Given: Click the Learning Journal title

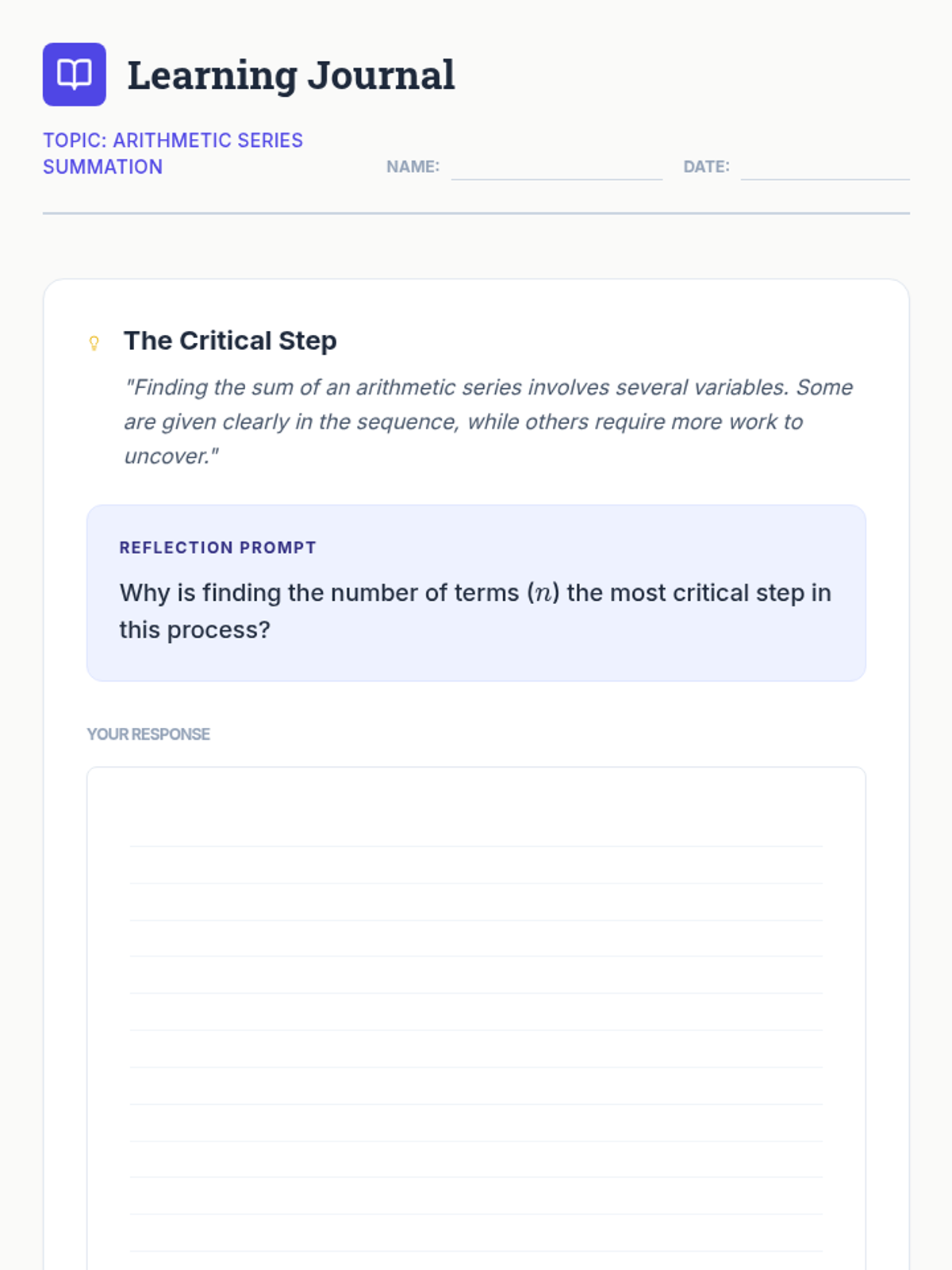Looking at the screenshot, I should tap(290, 75).
